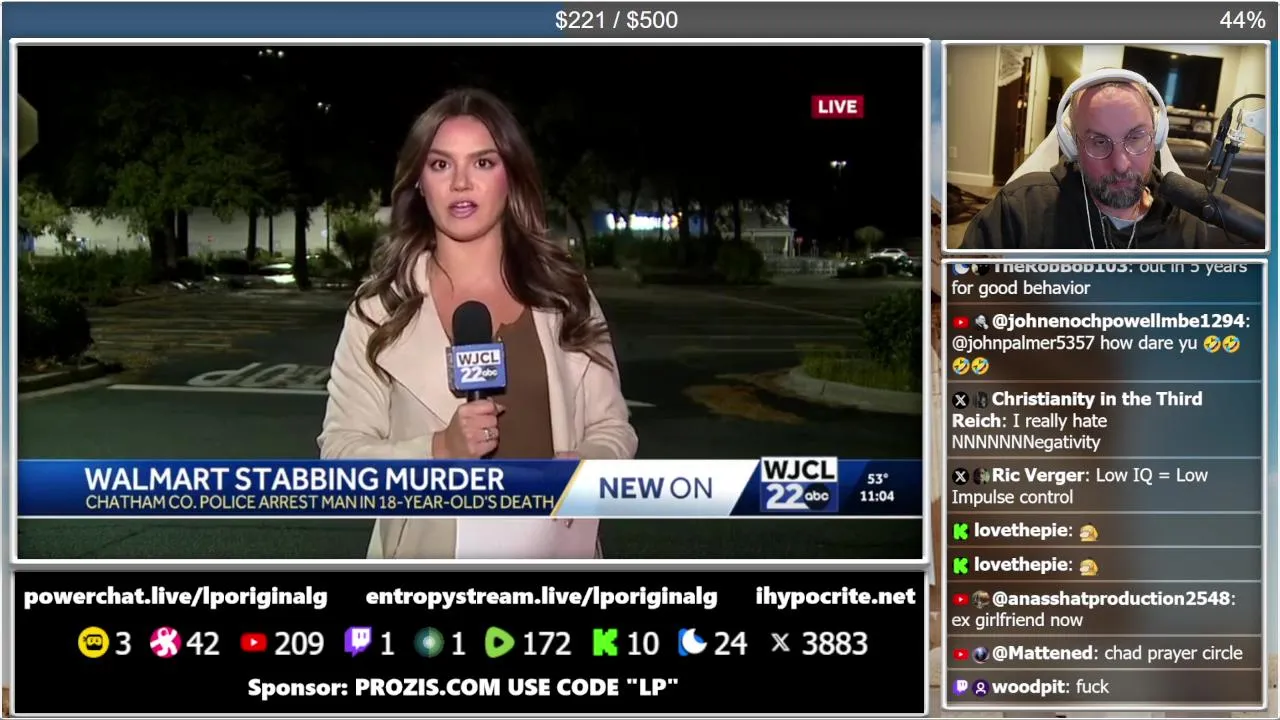Click 'chad prayer circle' chat message

[x=1173, y=653]
